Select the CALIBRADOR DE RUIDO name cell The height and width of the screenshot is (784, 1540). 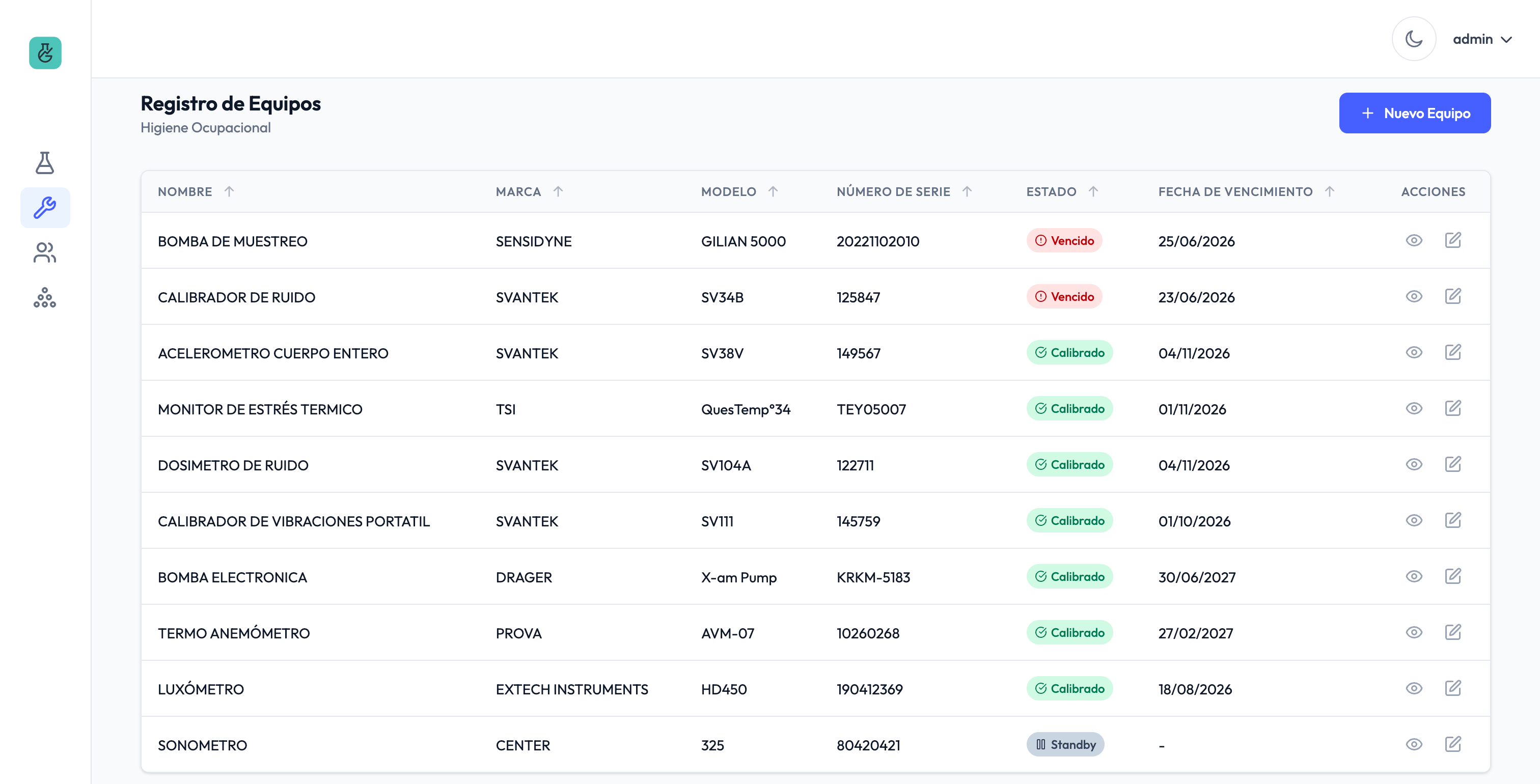click(236, 298)
